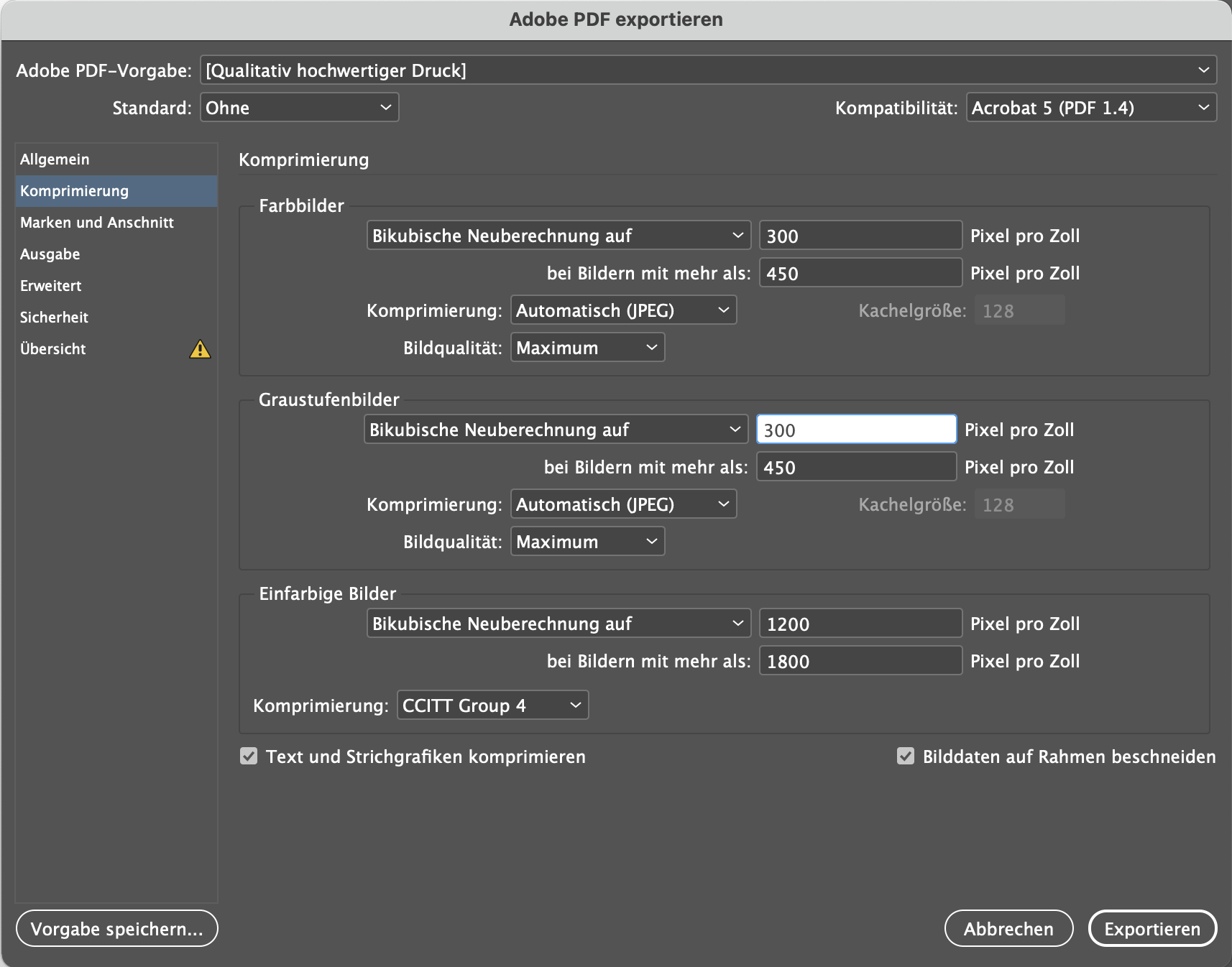
Task: Select the Komprimierung section in sidebar
Action: point(116,191)
